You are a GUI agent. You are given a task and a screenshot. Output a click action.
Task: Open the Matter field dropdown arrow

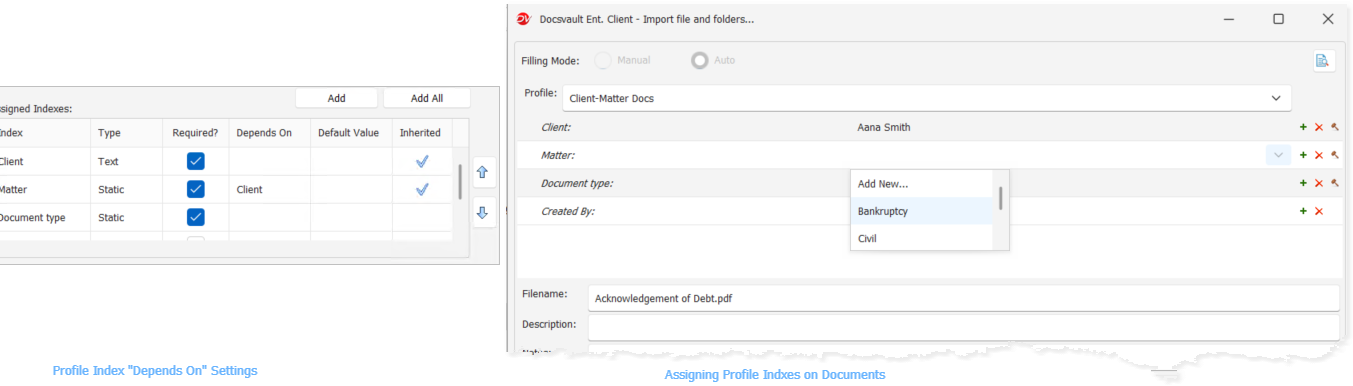1277,155
